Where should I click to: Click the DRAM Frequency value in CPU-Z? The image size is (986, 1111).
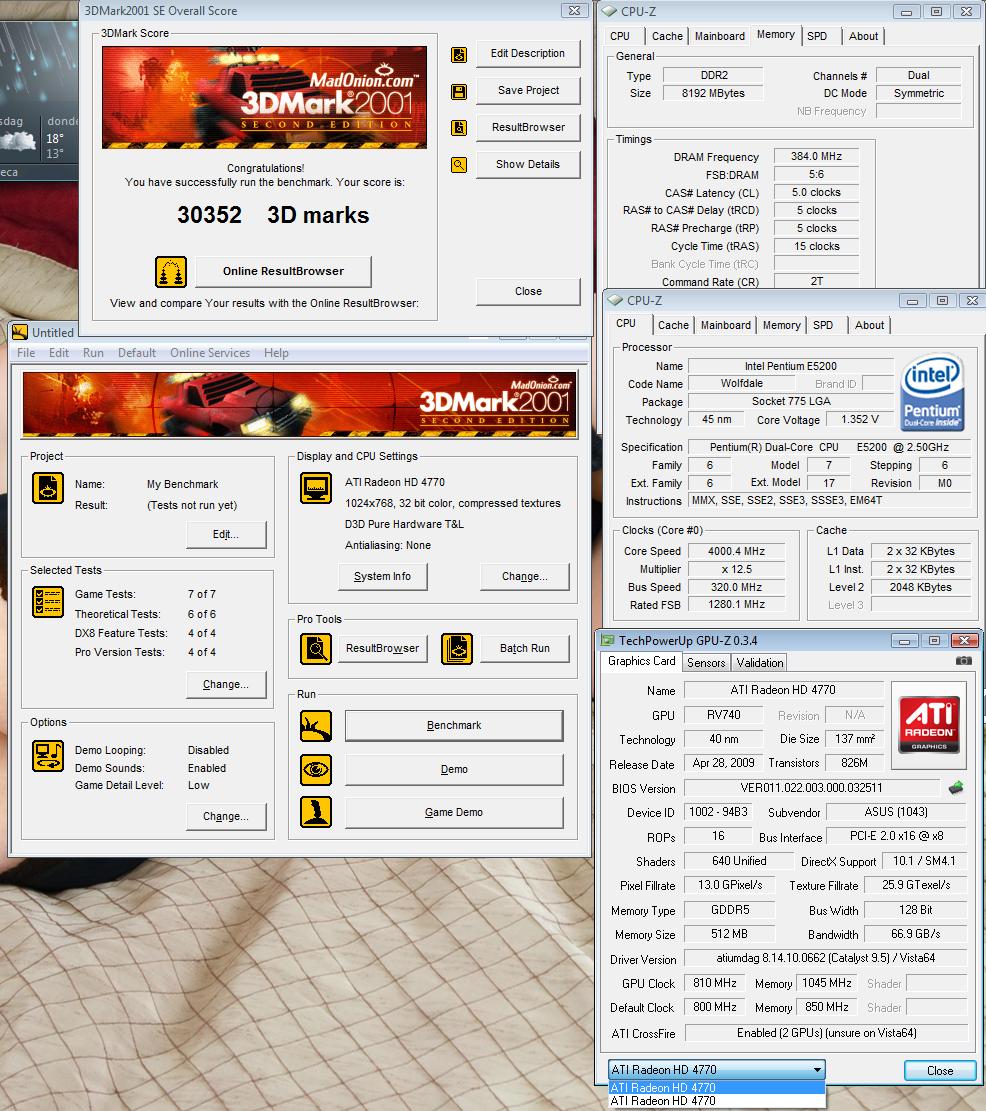coord(816,157)
